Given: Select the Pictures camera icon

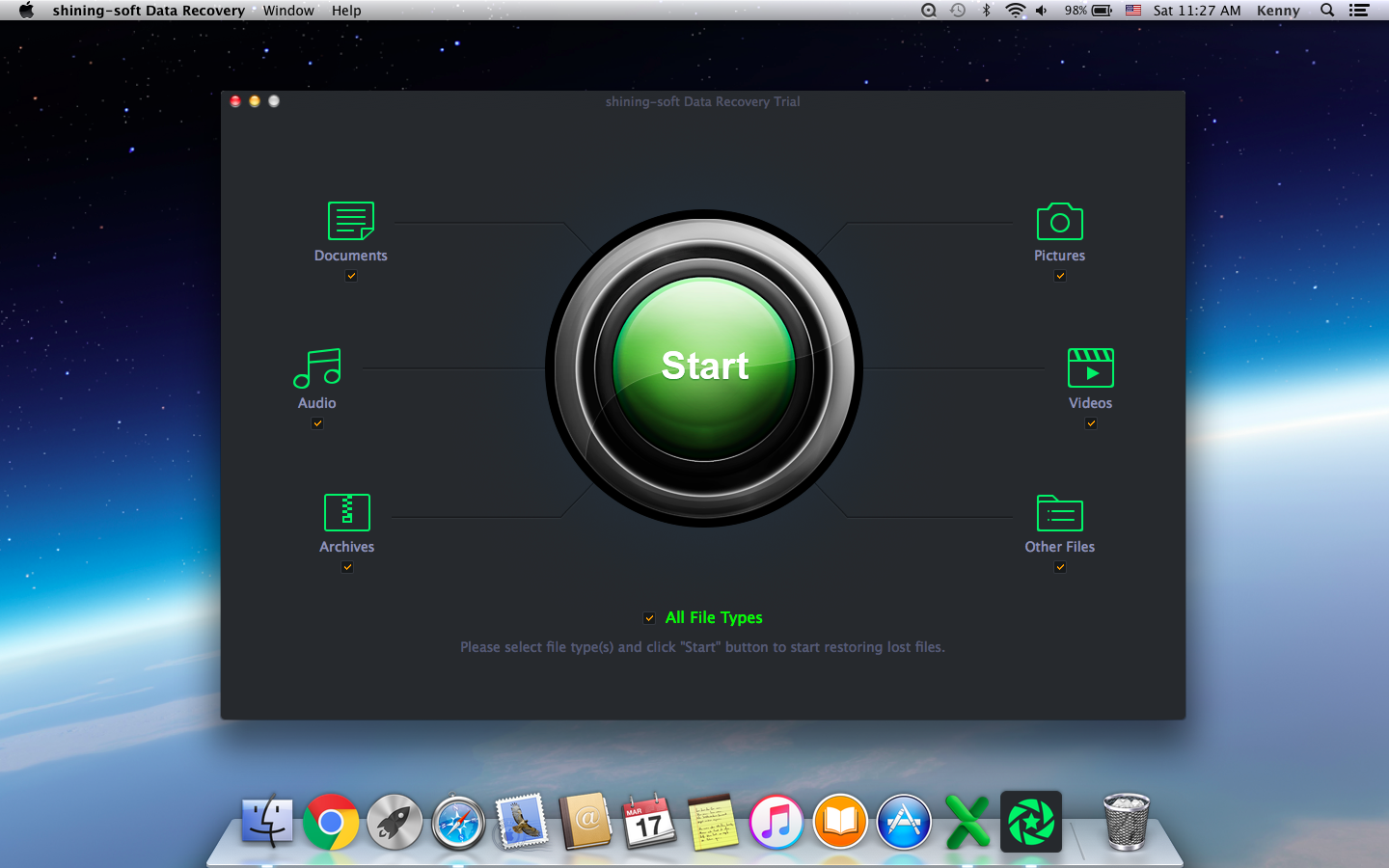Looking at the screenshot, I should coord(1059,222).
